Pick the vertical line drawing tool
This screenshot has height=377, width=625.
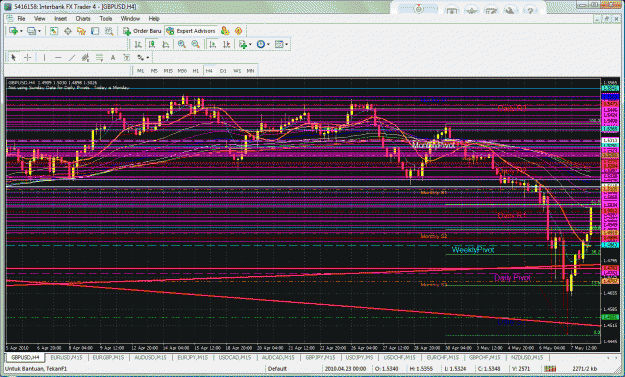[44, 58]
